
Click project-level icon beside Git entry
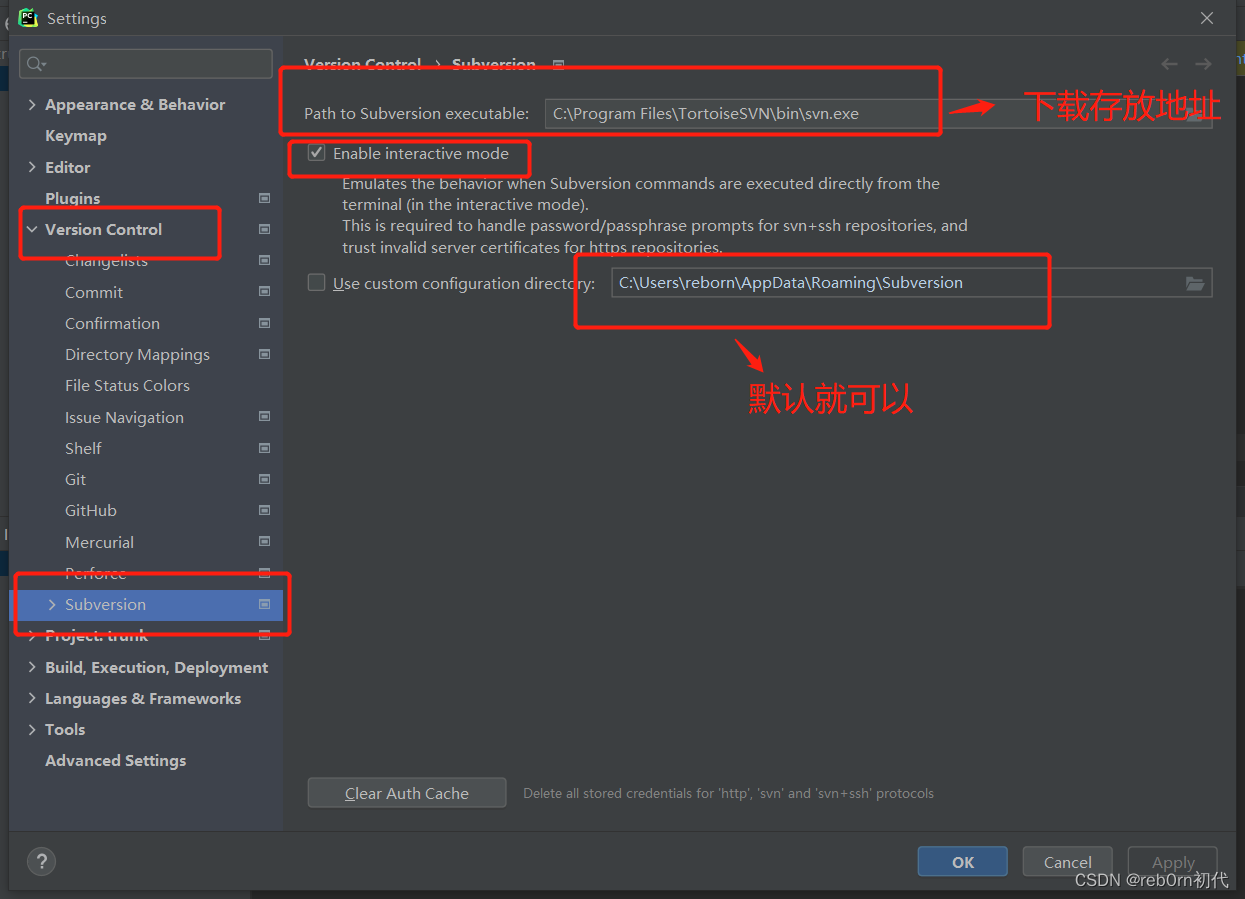(x=264, y=479)
